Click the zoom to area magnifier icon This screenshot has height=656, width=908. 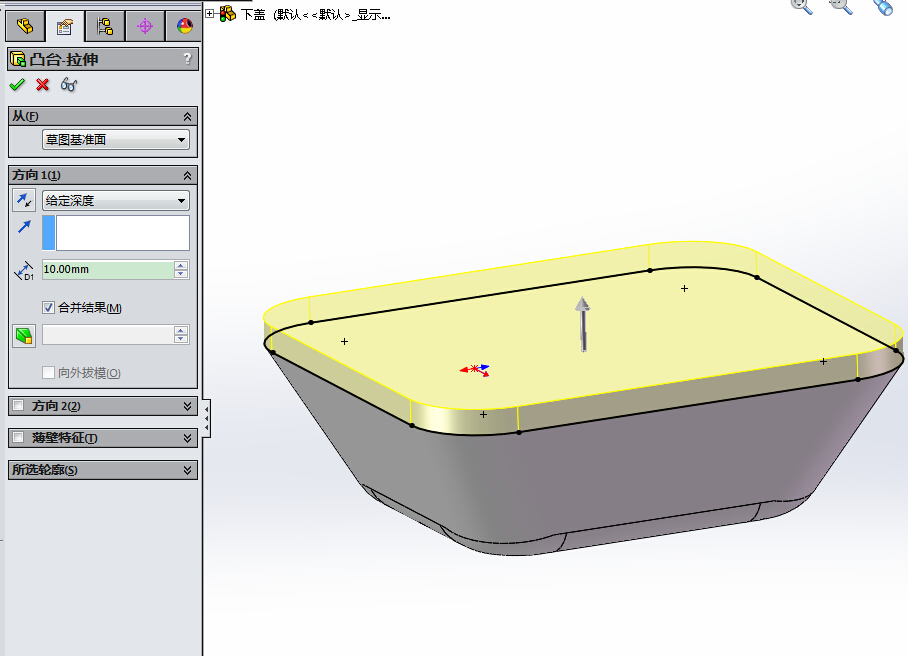841,6
